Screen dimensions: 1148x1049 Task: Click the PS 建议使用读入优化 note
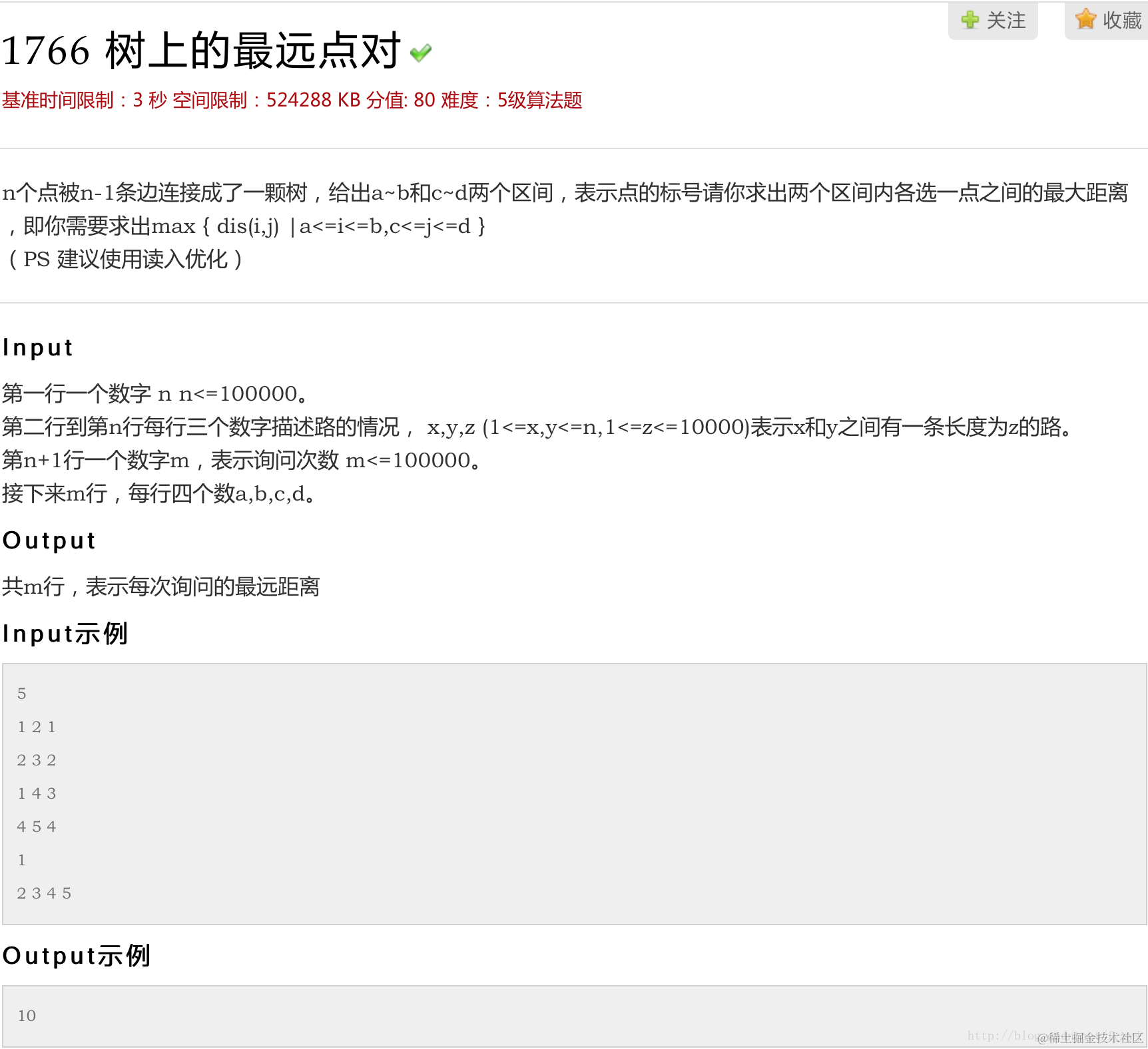click(125, 259)
